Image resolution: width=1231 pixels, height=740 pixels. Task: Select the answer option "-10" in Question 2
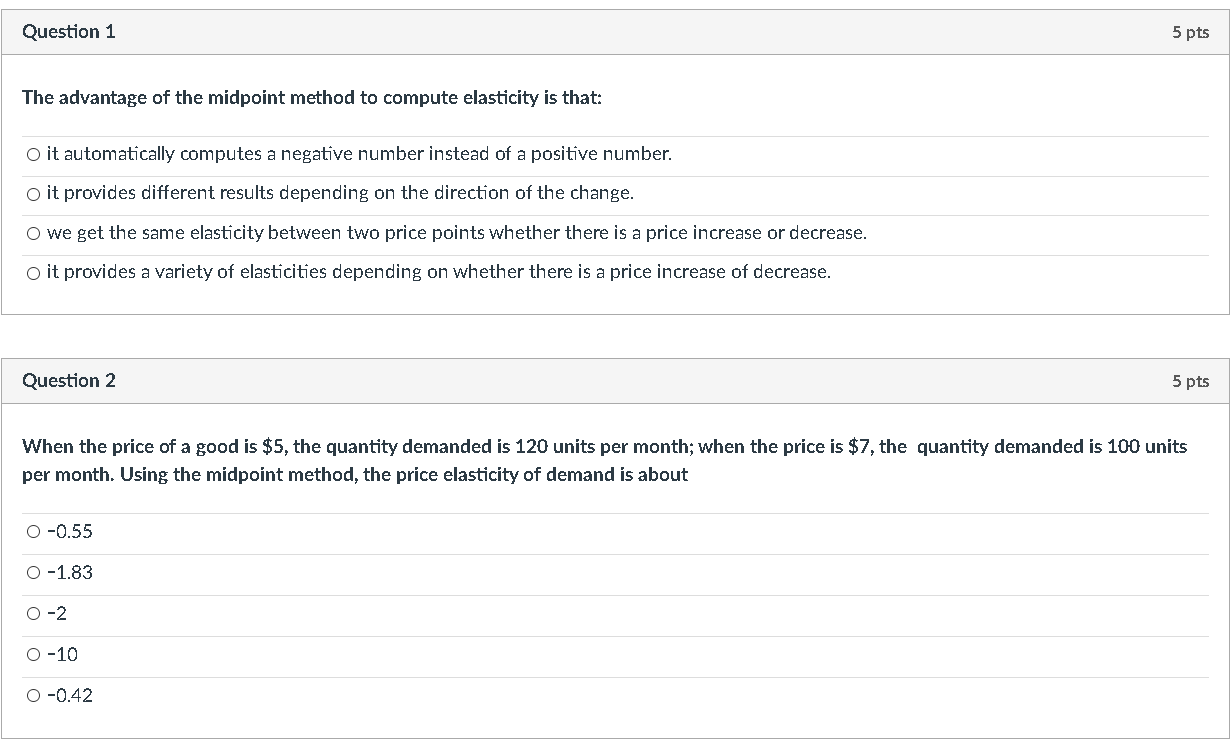click(32, 654)
